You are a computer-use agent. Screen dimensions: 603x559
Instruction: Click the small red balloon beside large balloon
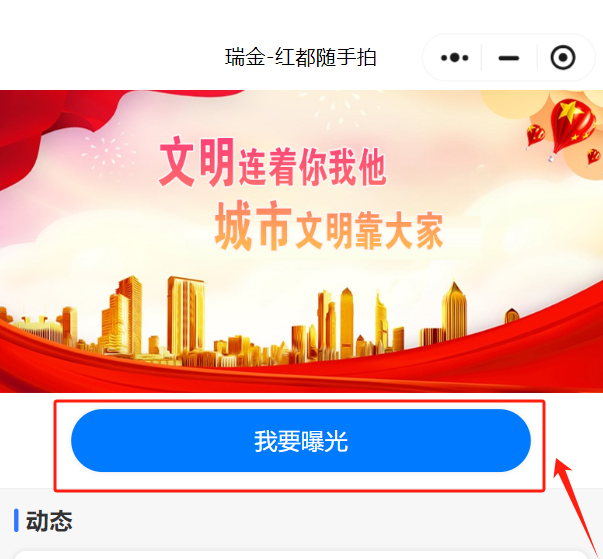click(535, 136)
